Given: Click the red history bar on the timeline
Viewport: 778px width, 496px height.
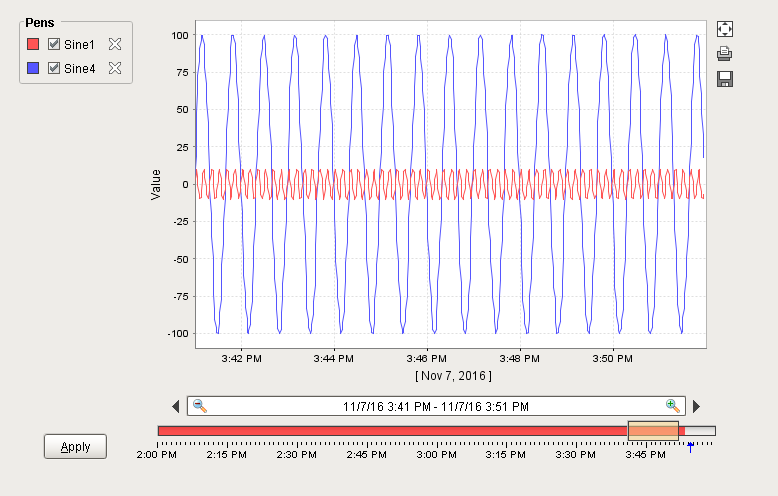Looking at the screenshot, I should (x=390, y=431).
